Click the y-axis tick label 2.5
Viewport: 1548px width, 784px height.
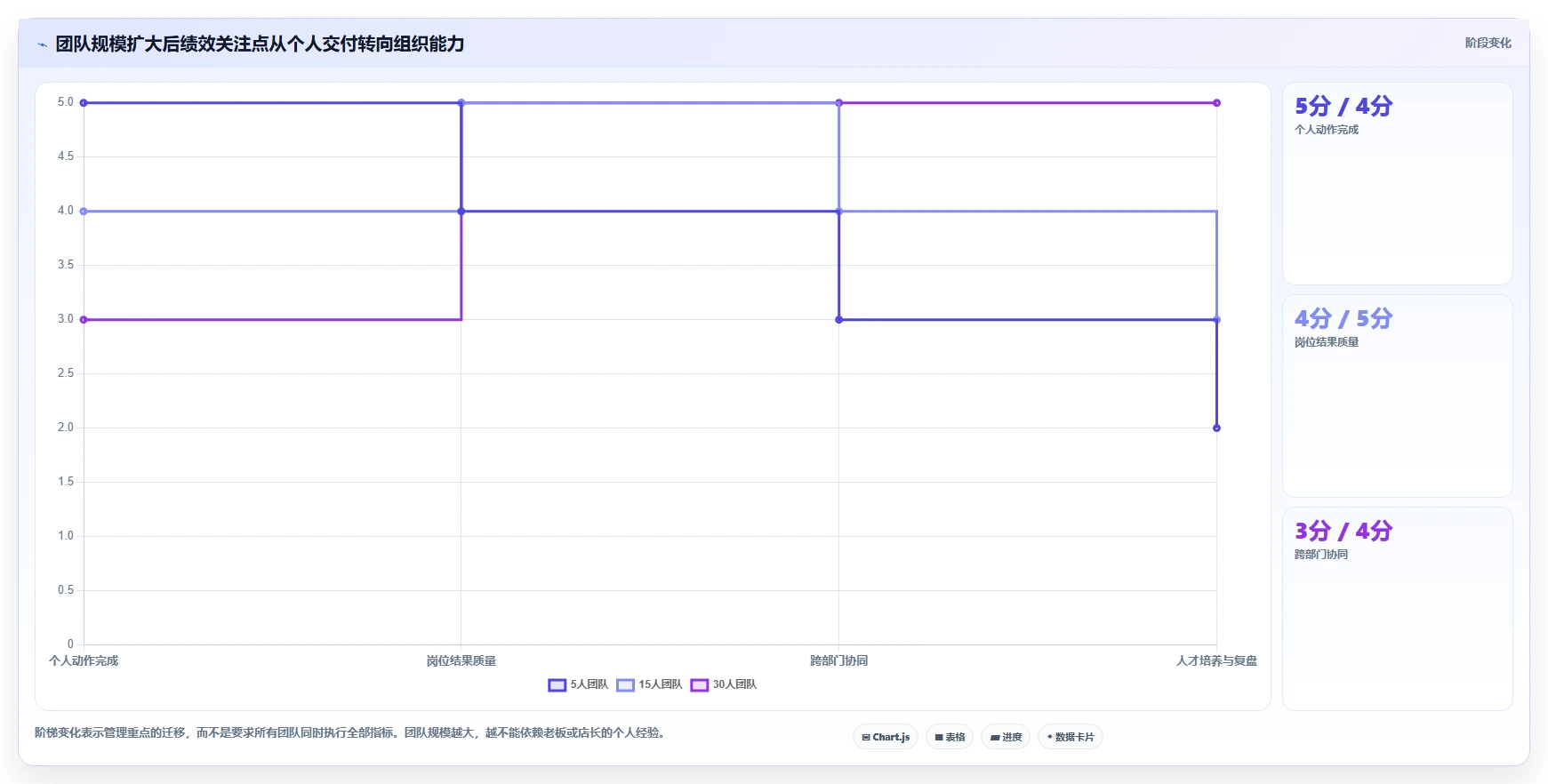66,373
